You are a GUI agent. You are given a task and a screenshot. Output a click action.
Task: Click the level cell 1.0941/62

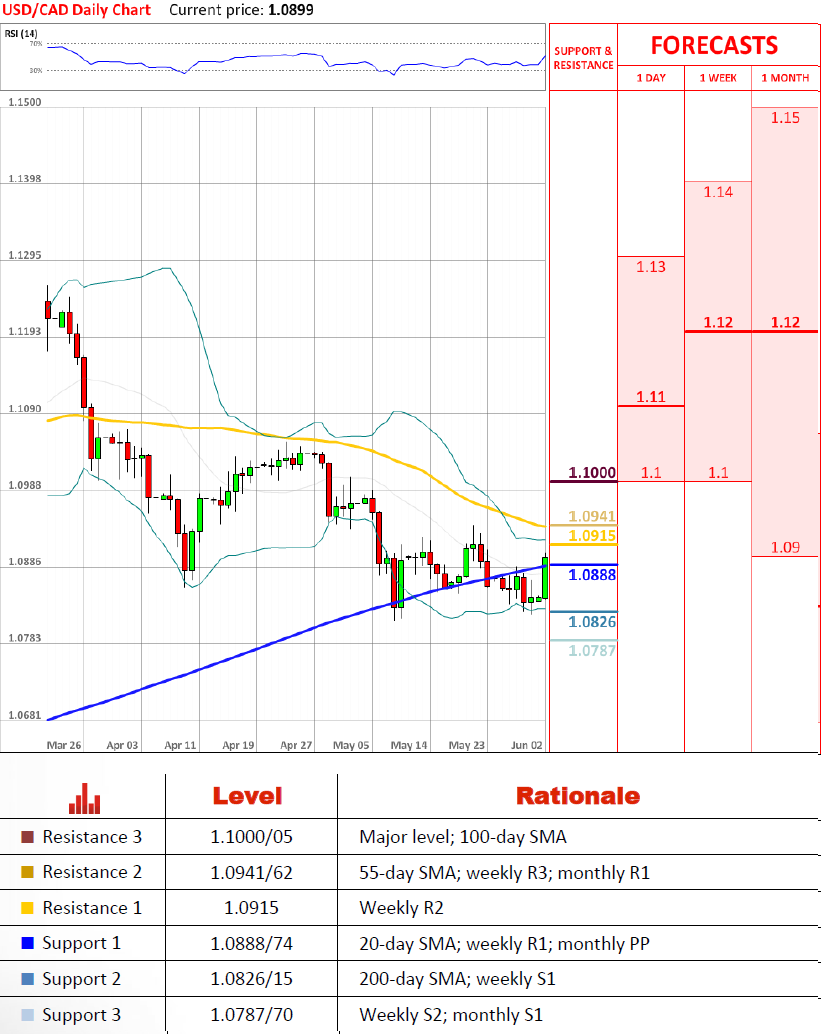[x=251, y=872]
